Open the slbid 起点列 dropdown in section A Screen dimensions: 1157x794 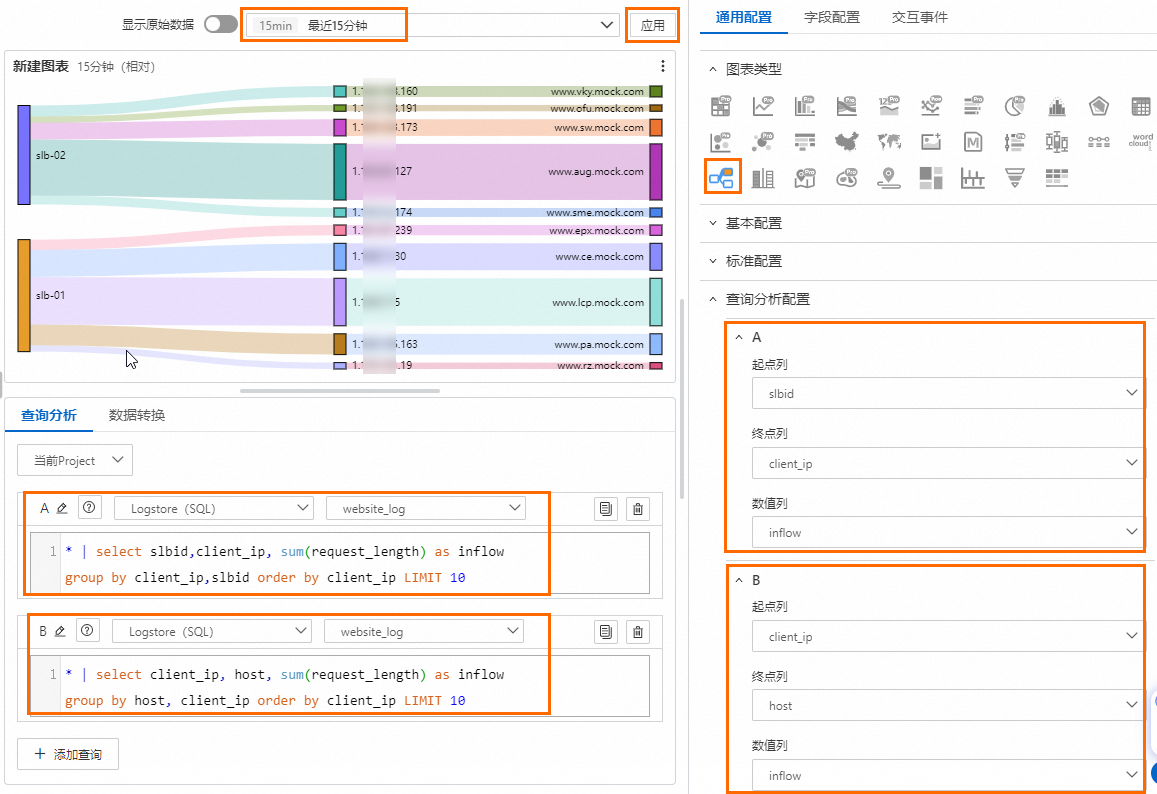947,393
